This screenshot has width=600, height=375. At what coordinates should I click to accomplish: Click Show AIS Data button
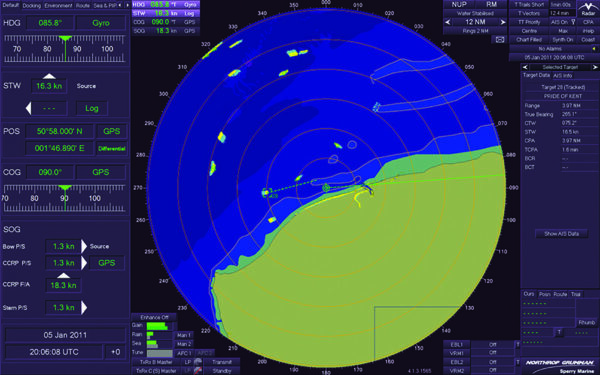pyautogui.click(x=561, y=233)
